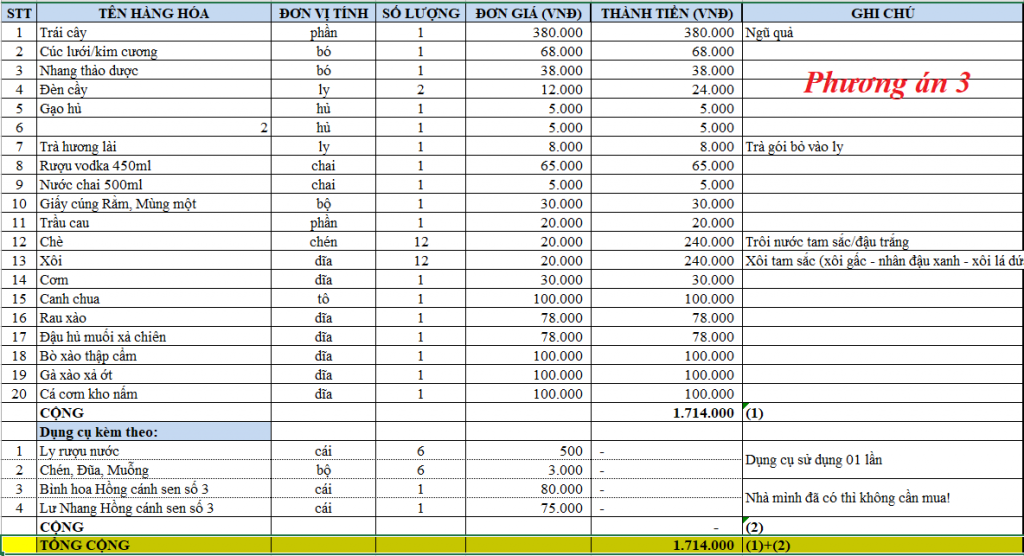The width and height of the screenshot is (1024, 556).
Task: Click the 'THÀNH TIỀN (VNĐ)' column header
Action: [666, 13]
